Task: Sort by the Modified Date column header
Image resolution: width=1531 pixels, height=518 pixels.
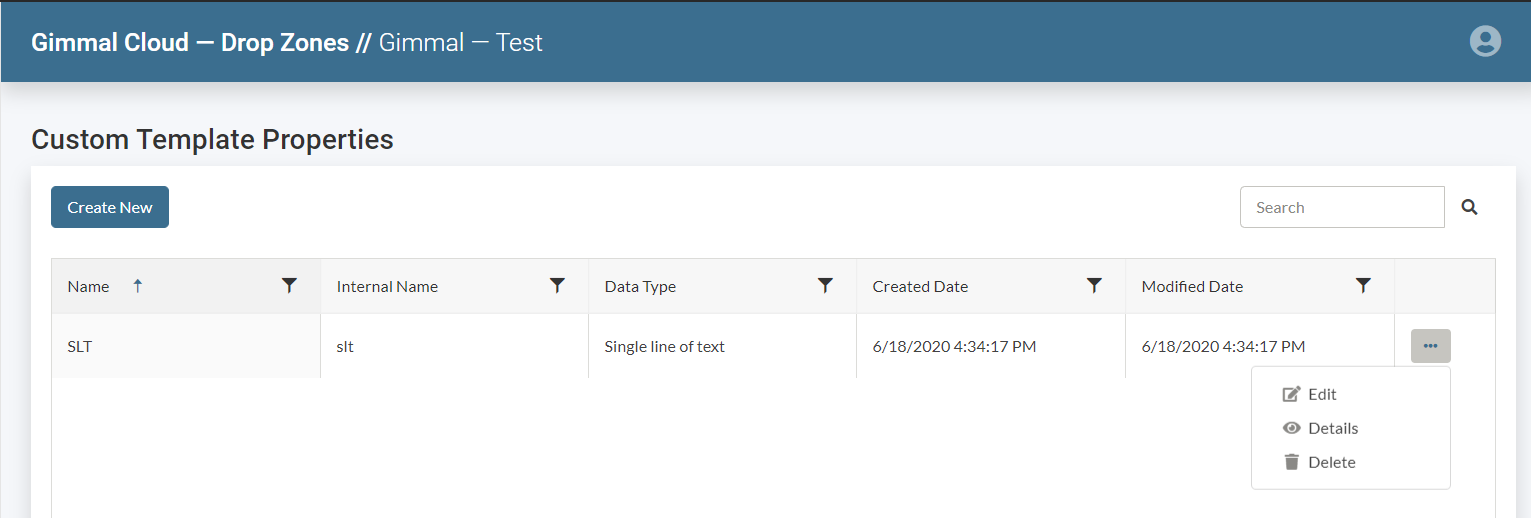Action: pos(1192,287)
